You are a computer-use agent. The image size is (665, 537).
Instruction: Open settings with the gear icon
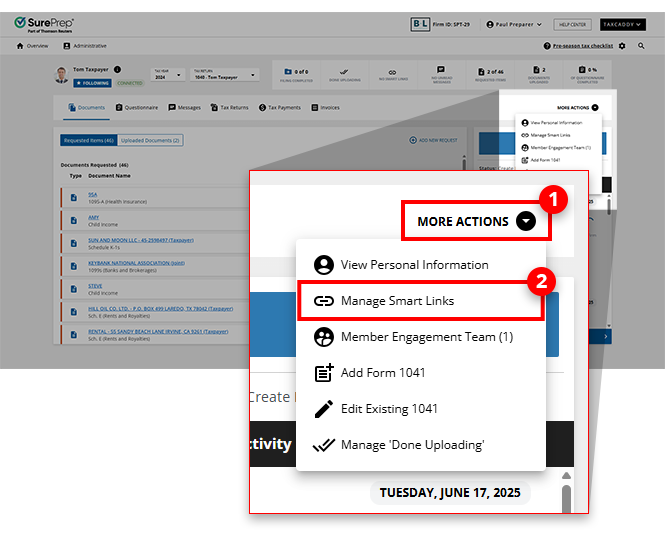click(622, 46)
